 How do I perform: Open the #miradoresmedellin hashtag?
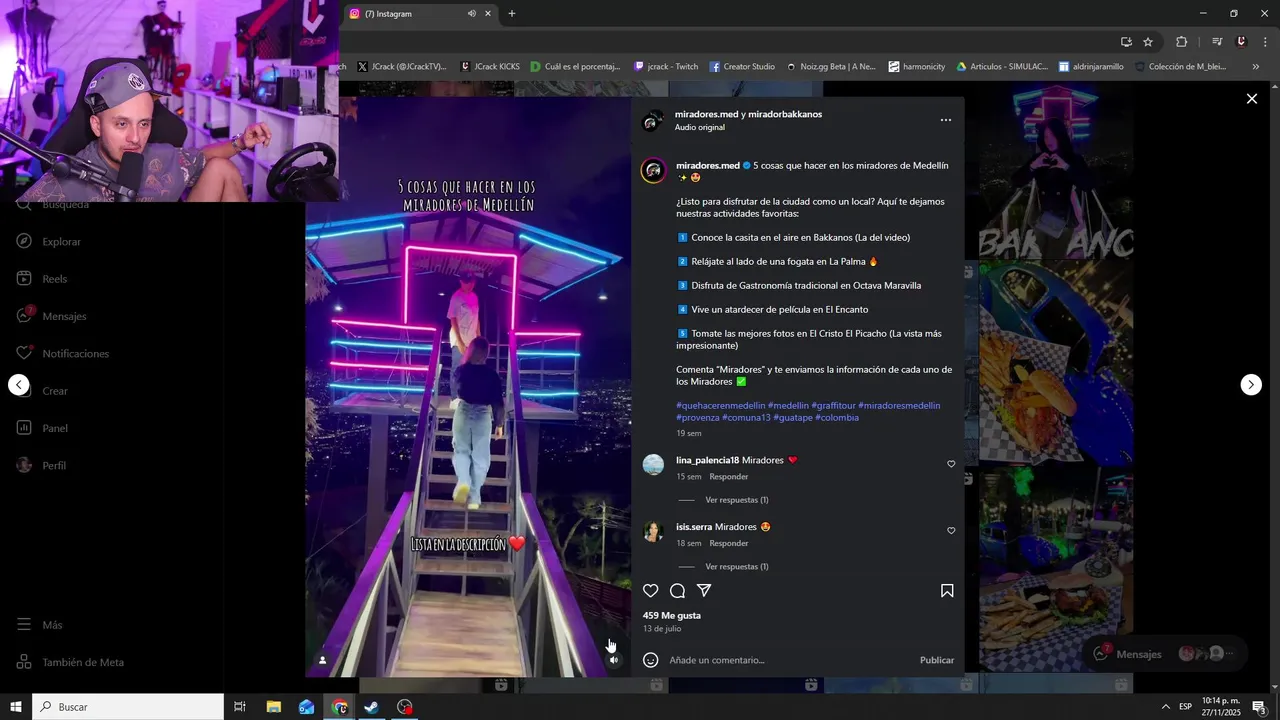pos(899,406)
